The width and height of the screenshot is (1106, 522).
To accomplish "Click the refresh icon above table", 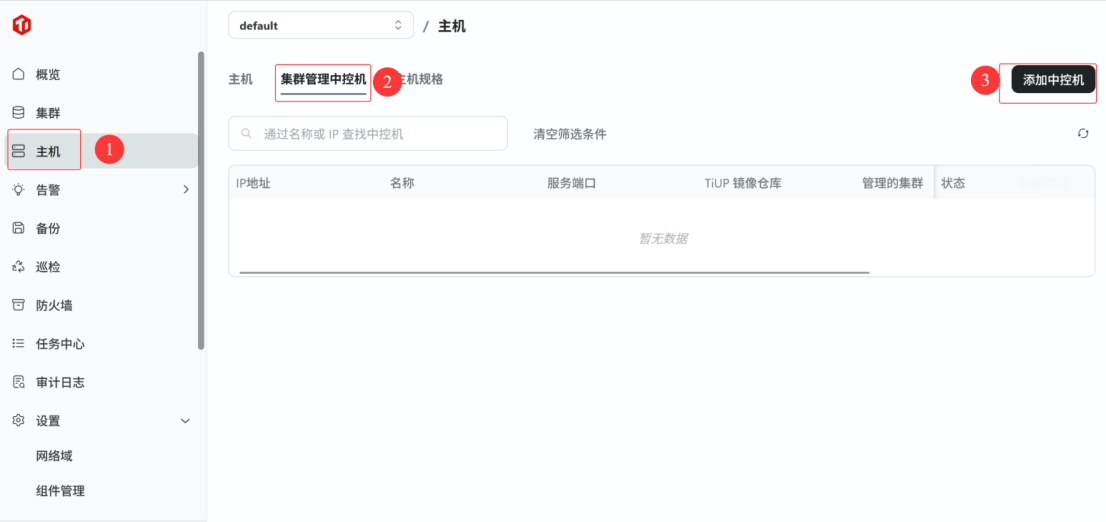I will [1083, 134].
